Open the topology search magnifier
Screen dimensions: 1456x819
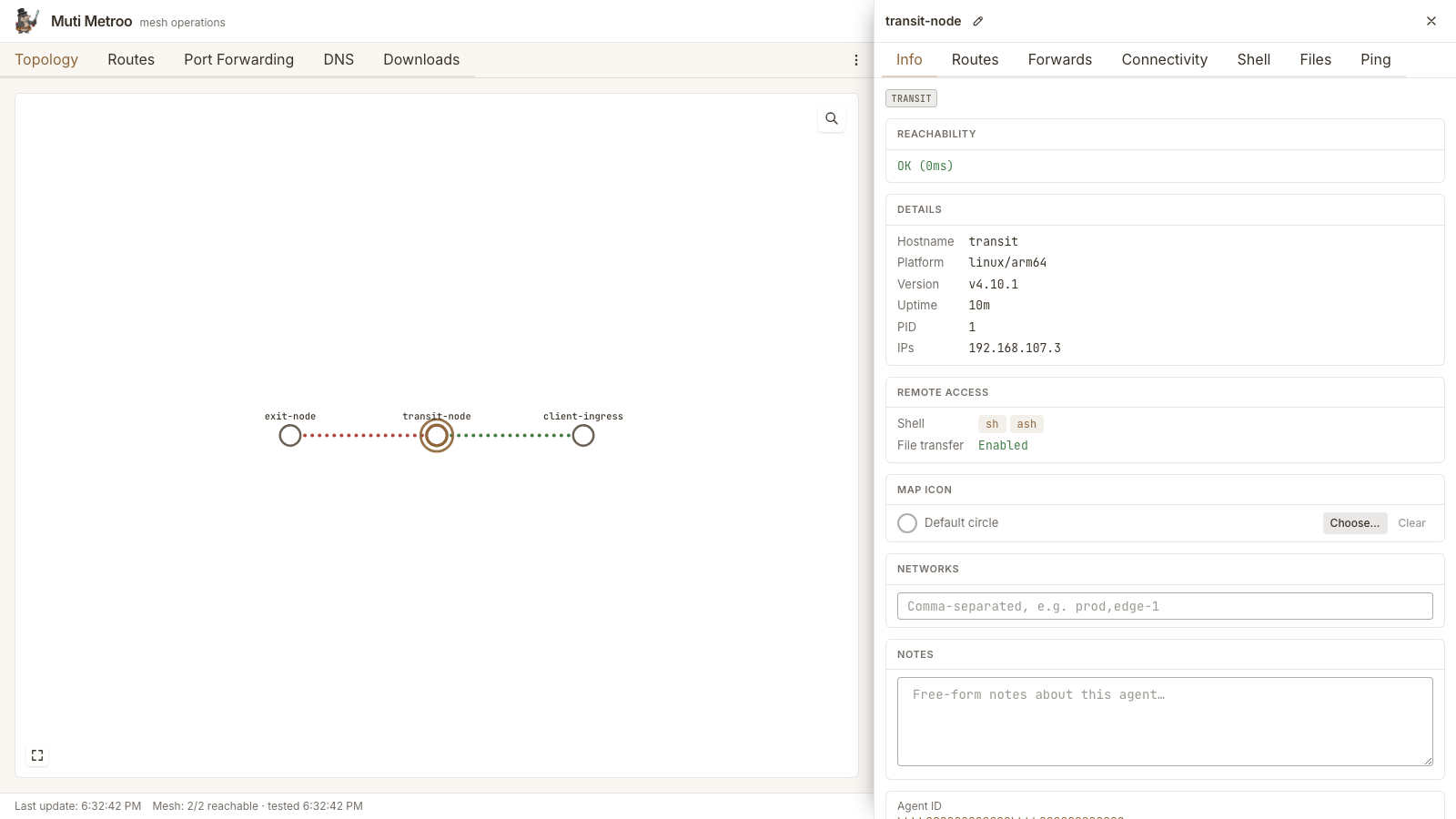click(832, 118)
